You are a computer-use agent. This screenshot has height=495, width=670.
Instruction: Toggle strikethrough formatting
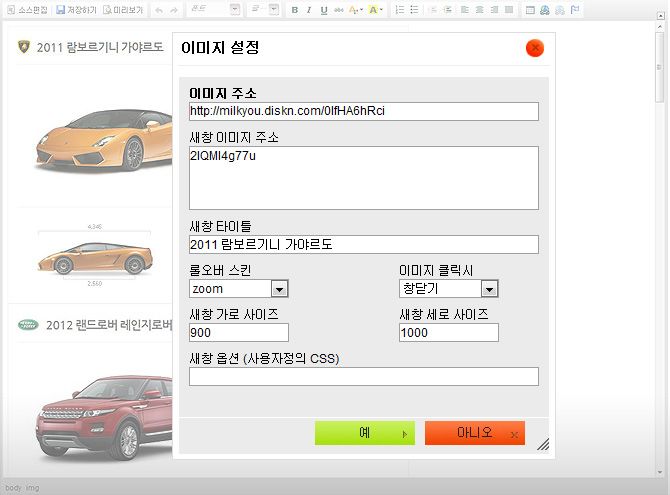339,10
